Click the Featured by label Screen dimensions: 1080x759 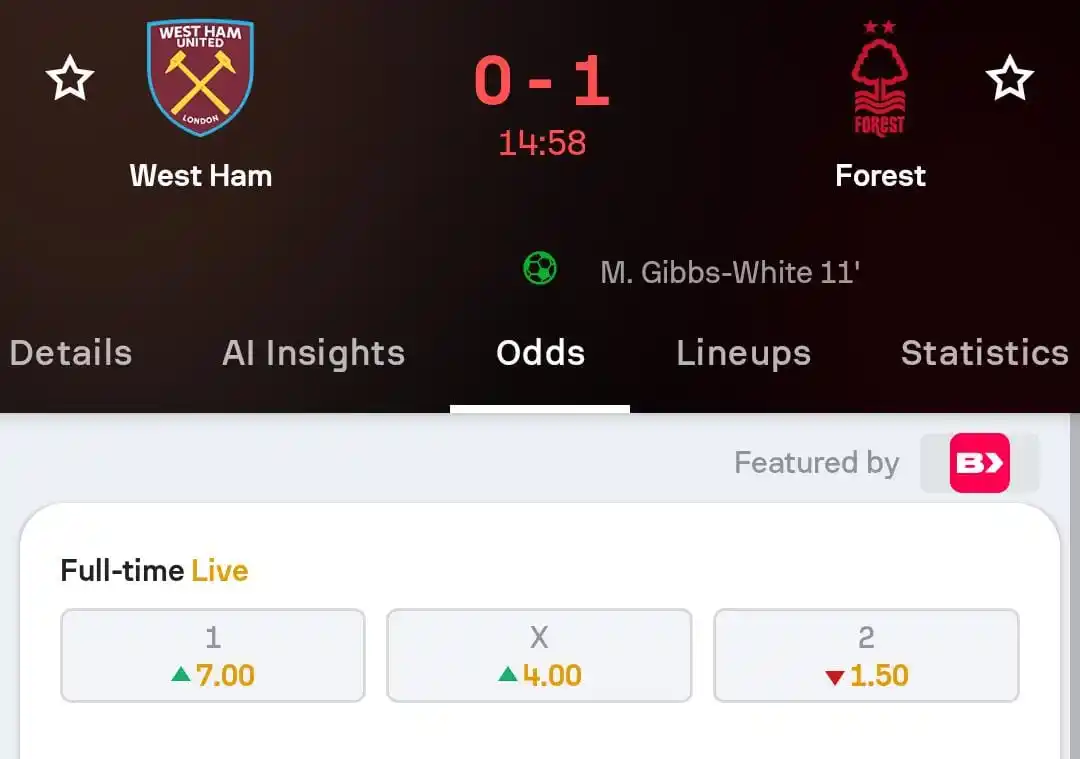(817, 463)
